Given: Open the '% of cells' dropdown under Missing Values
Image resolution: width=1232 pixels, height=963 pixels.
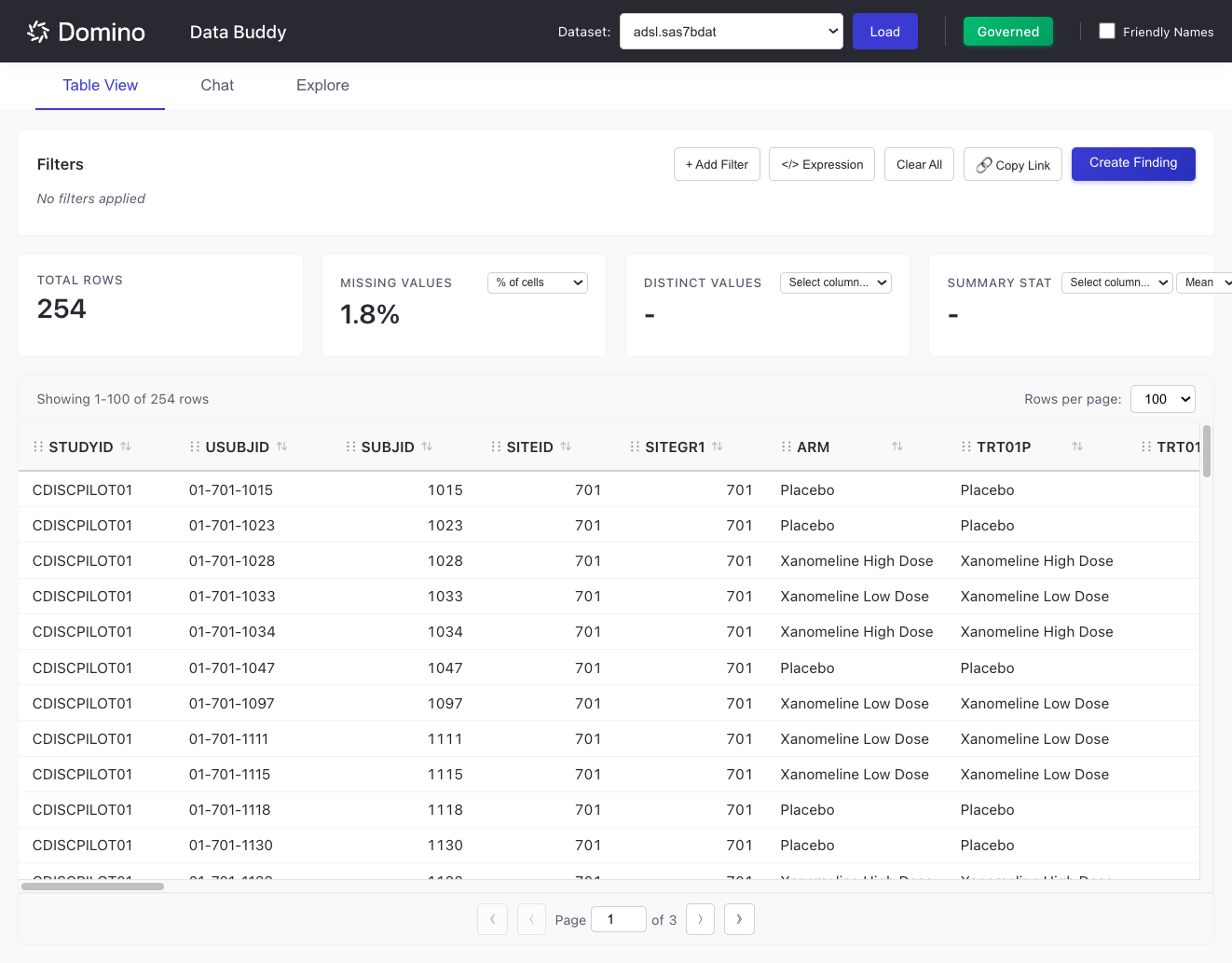Looking at the screenshot, I should [x=538, y=282].
